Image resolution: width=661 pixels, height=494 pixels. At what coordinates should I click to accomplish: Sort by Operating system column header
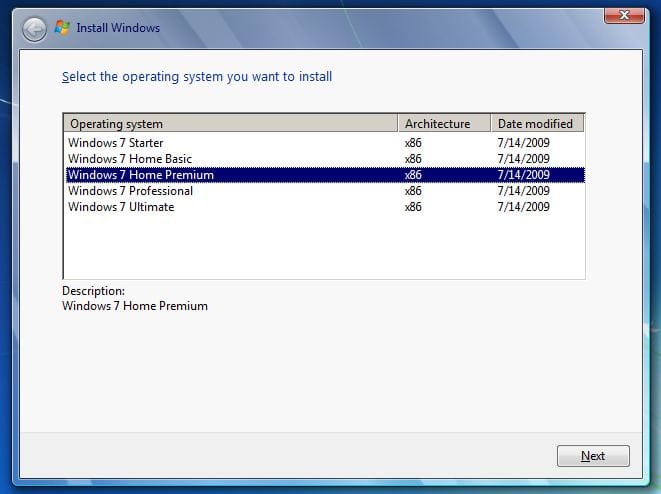230,124
